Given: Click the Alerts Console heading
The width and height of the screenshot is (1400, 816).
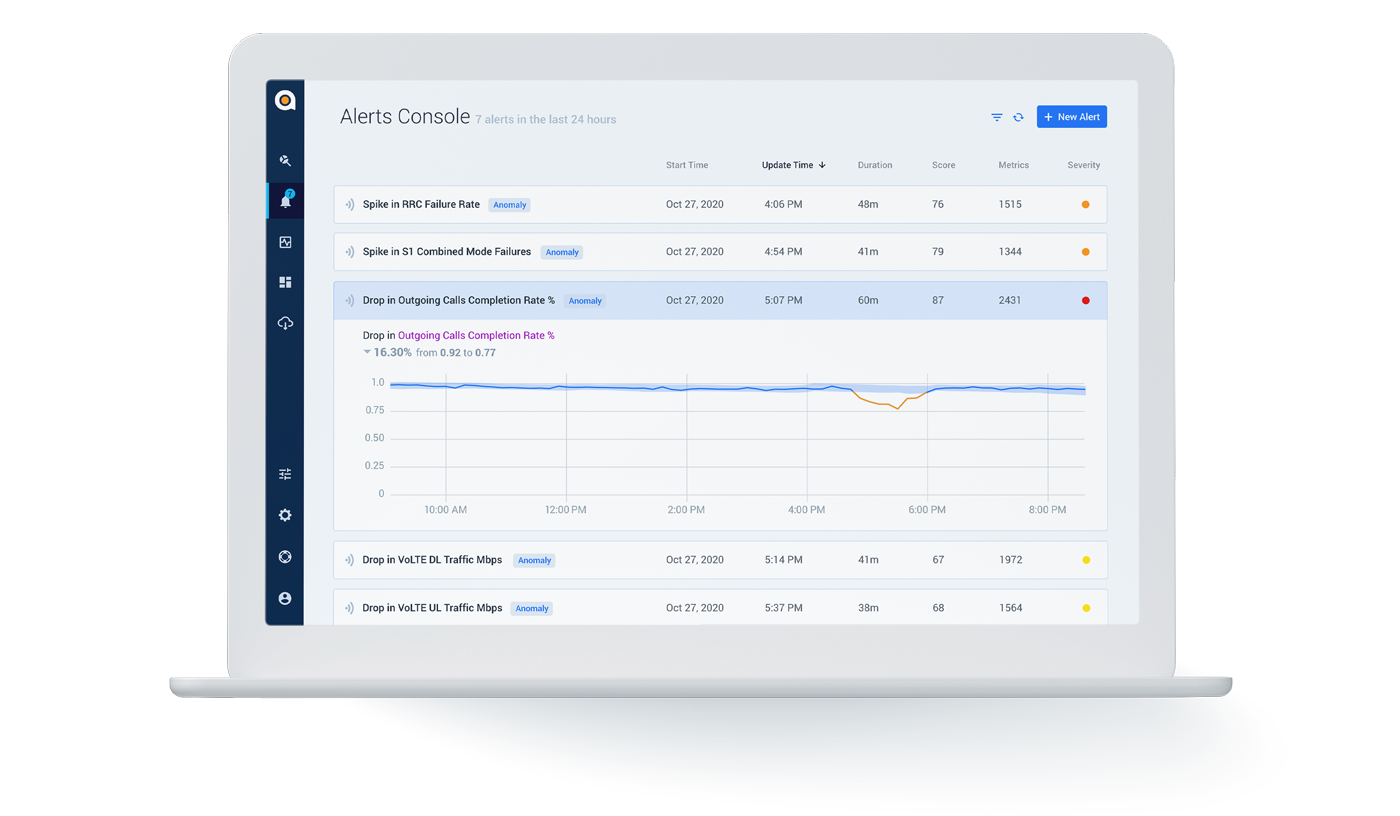Looking at the screenshot, I should click(405, 116).
